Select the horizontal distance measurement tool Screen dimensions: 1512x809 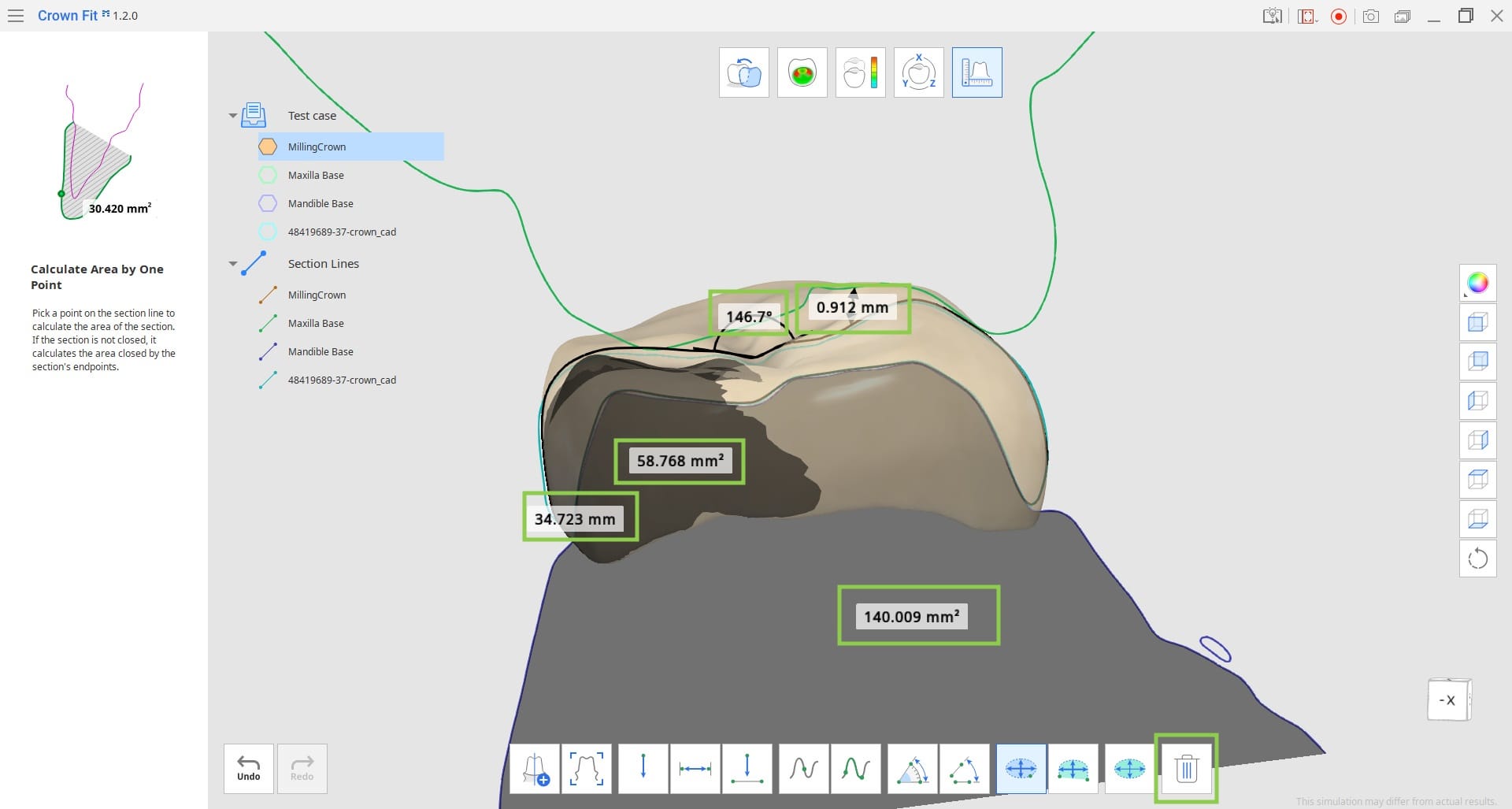(695, 768)
